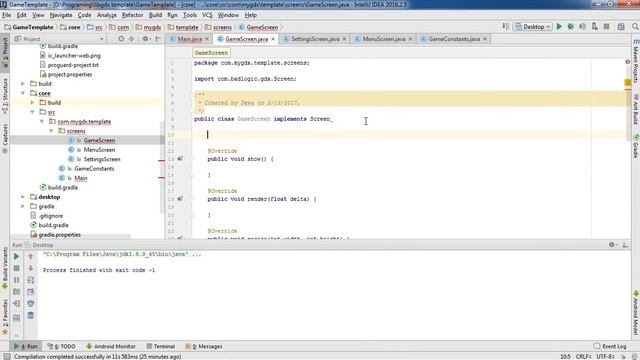Start debugging with the bug icon
Image resolution: width=640 pixels, height=360 pixels.
click(x=571, y=27)
